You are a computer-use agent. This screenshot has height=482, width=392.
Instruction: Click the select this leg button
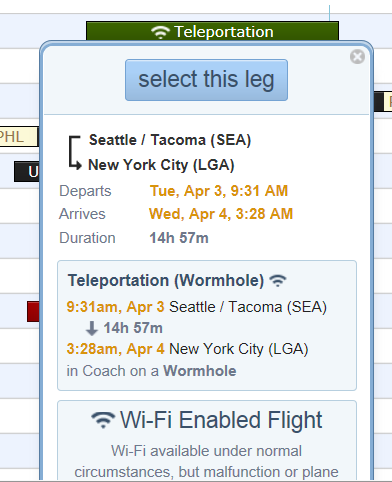coord(206,80)
